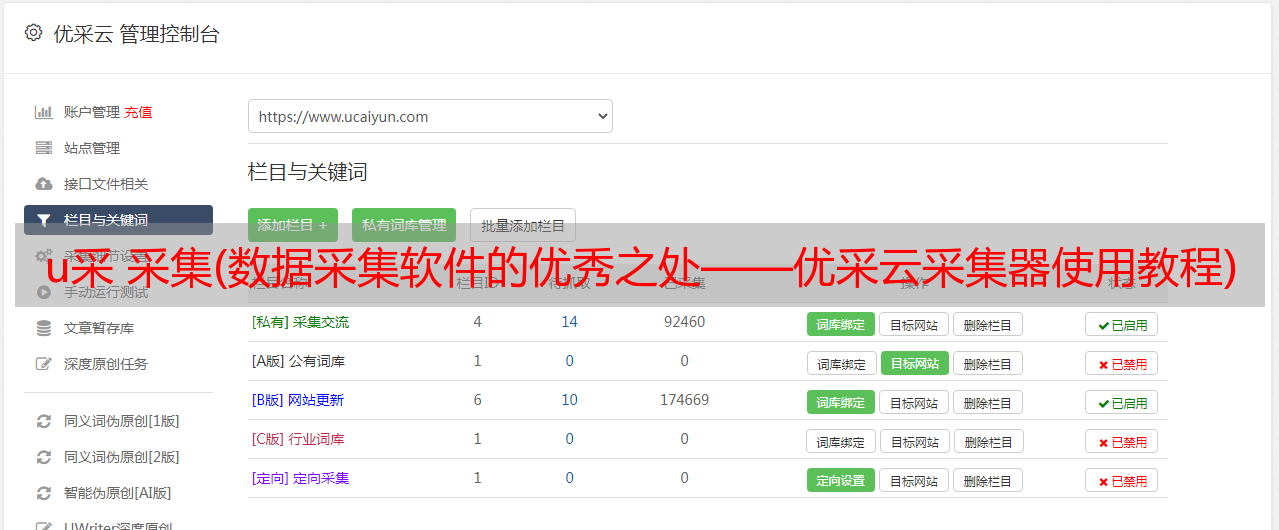Screen dimensions: 1279x530
Task: Click 词库绑定 in the 公有词库 row
Action: 841,363
